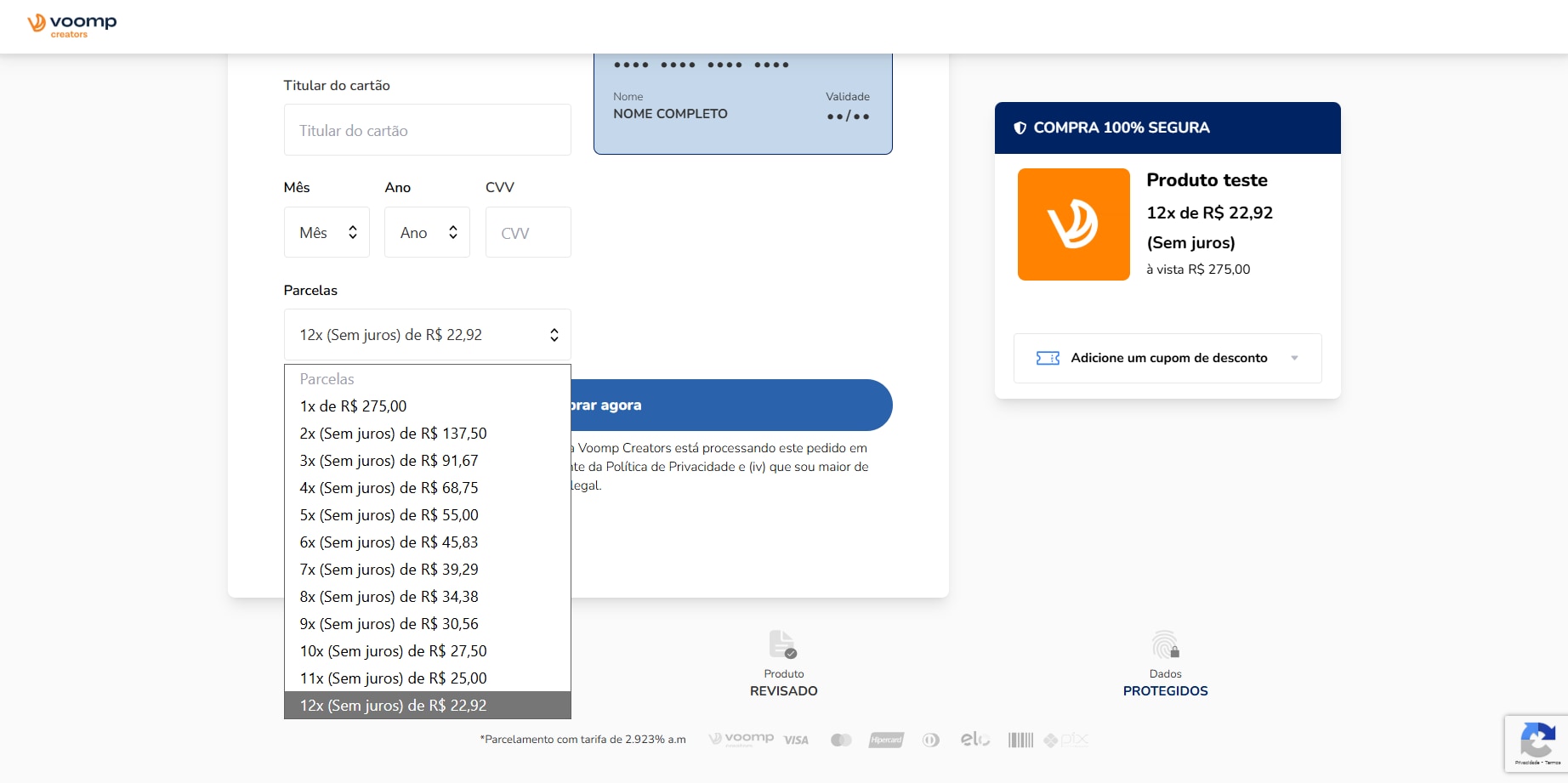Click the reCAPTCHA badge
Viewport: 1568px width, 783px height.
pos(1536,744)
